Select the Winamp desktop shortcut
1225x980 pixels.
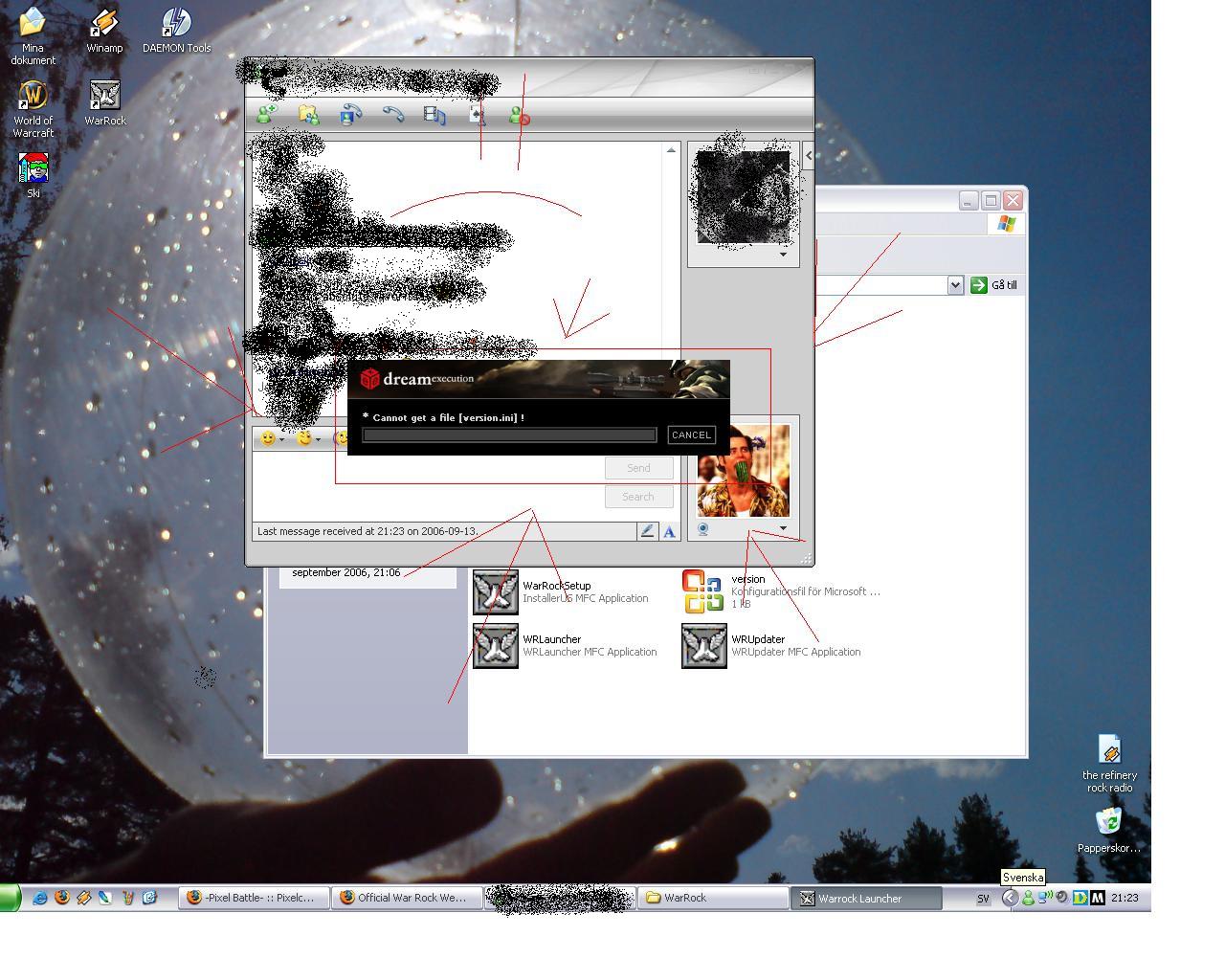pyautogui.click(x=104, y=31)
